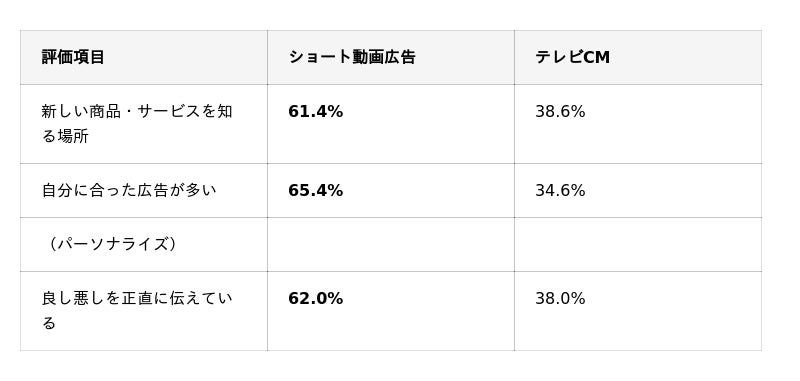800x381 pixels.
Task: Click the 良し悪しを正直に伝えている row label
Action: click(x=137, y=311)
